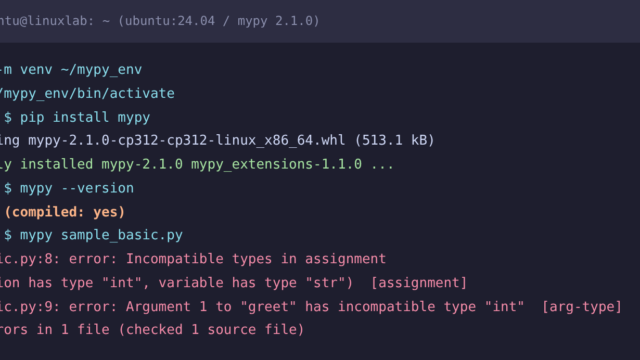This screenshot has width=640, height=360.
Task: Click the "mypy sample_basic.py" command
Action: tap(101, 235)
